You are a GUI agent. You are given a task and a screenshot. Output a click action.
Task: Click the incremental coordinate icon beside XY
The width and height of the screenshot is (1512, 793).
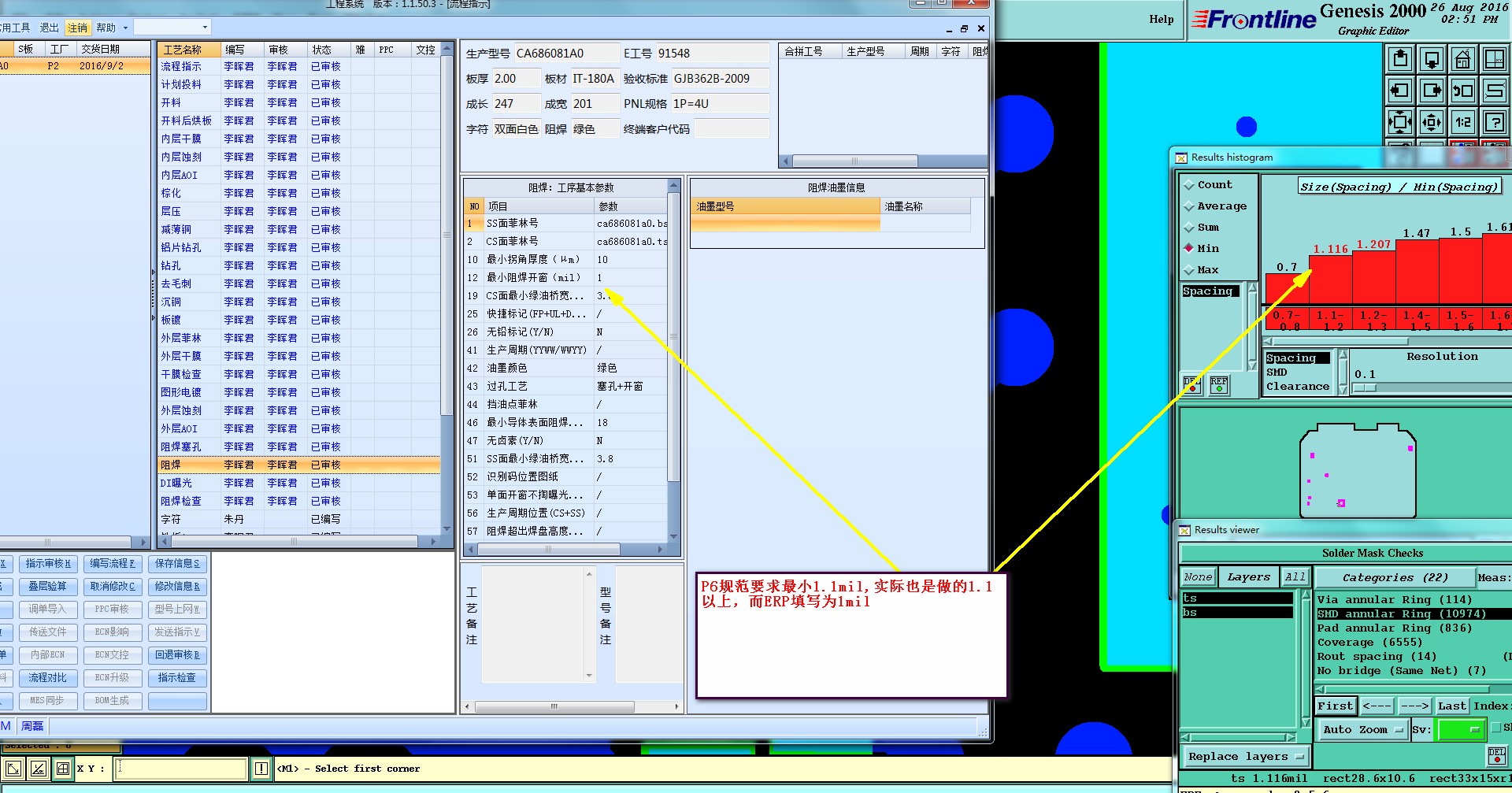(x=38, y=769)
